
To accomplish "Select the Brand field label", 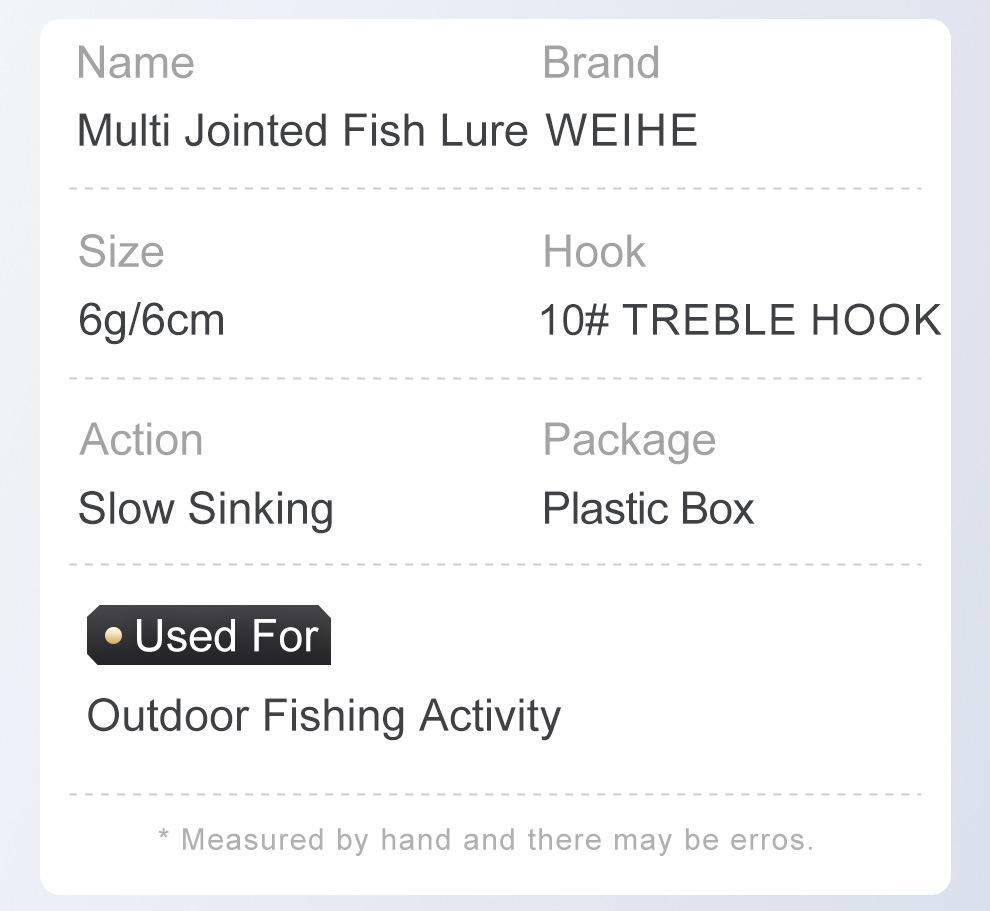I will [x=600, y=63].
